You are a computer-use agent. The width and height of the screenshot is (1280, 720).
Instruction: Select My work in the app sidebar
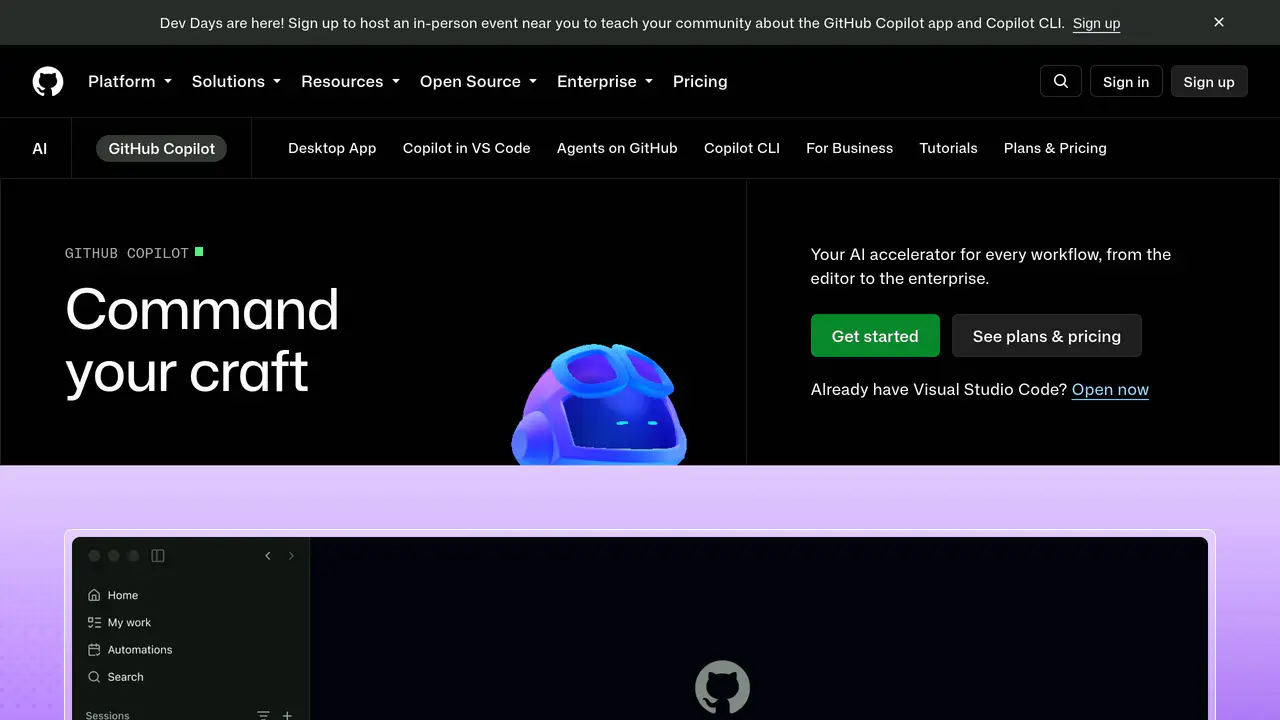click(x=130, y=622)
